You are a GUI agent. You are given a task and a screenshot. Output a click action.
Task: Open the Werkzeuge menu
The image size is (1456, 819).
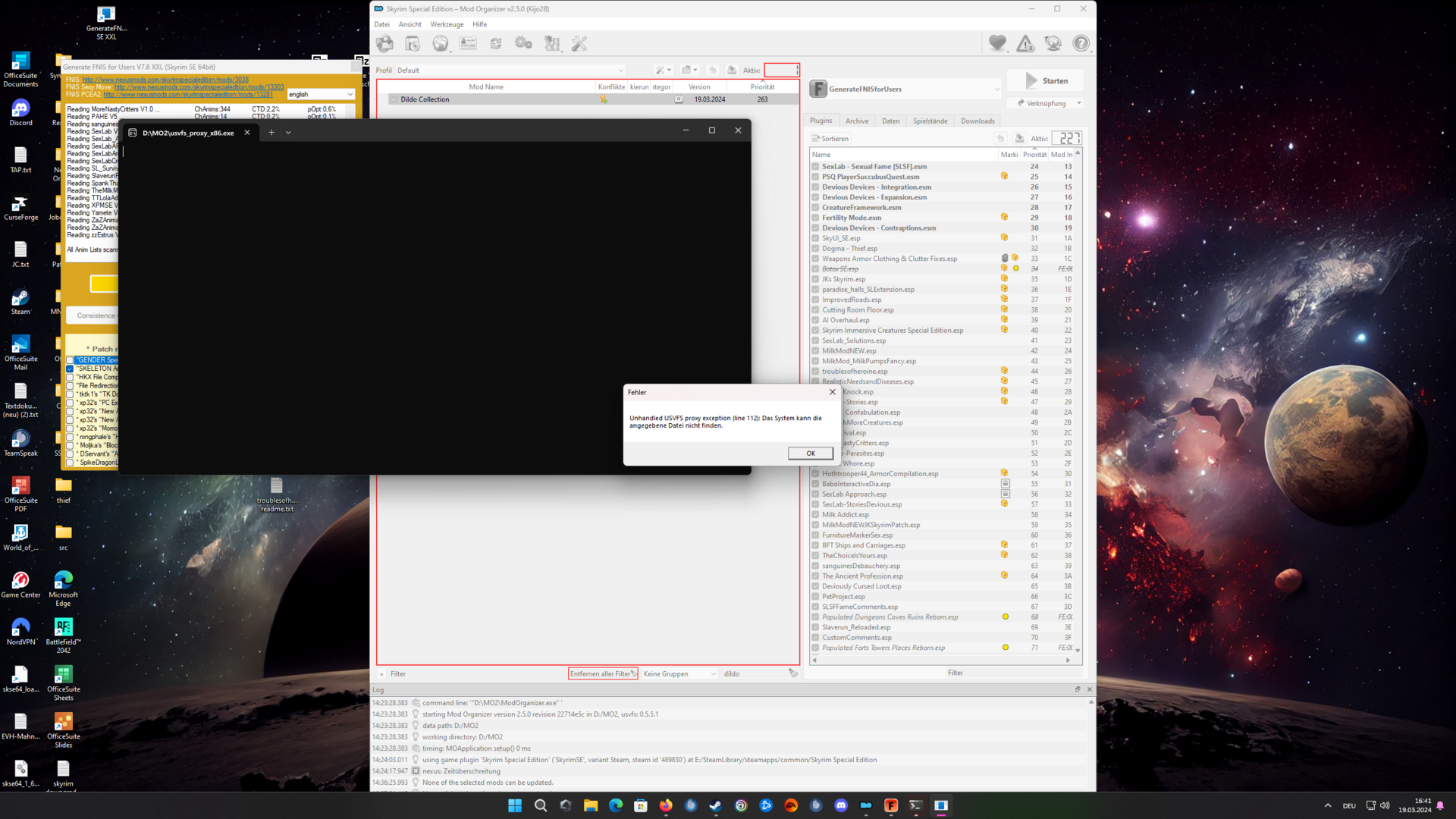click(x=447, y=24)
